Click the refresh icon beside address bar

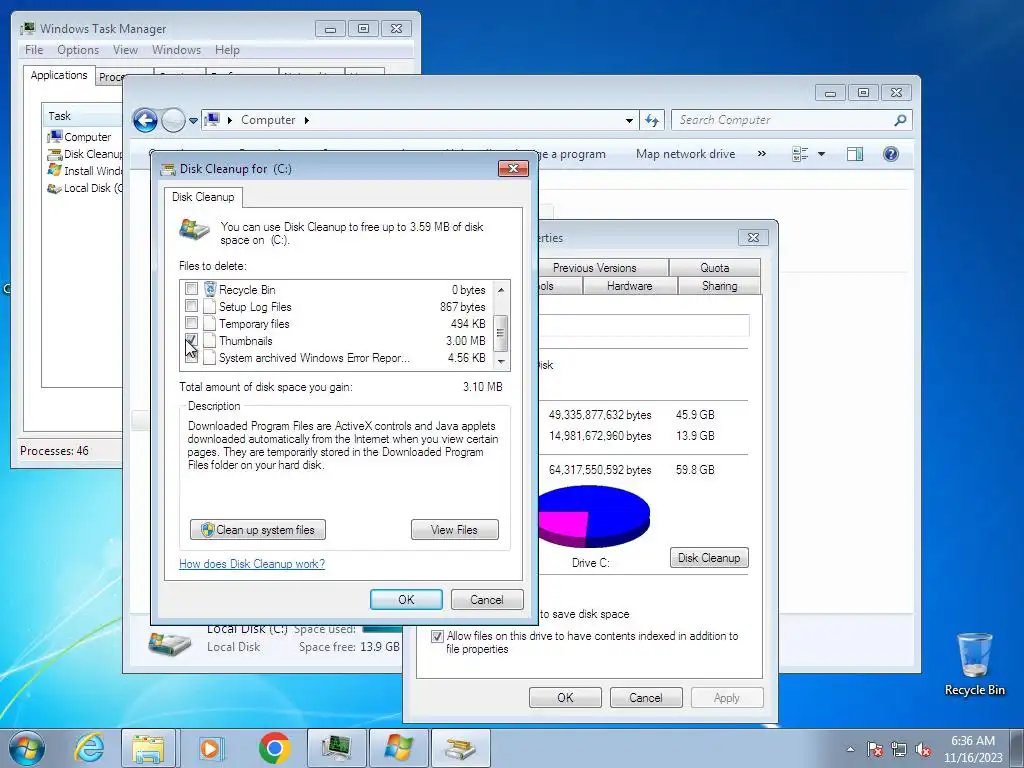[x=652, y=120]
